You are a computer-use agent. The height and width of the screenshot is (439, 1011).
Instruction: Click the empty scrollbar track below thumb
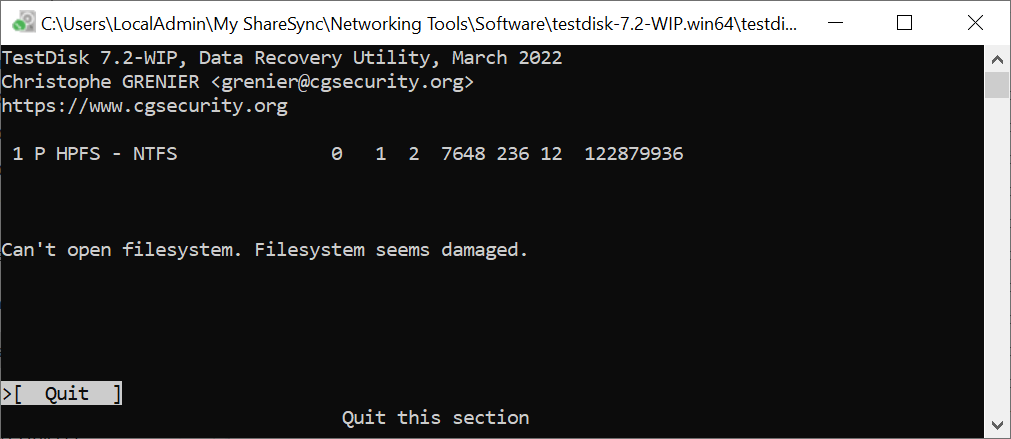(x=997, y=255)
